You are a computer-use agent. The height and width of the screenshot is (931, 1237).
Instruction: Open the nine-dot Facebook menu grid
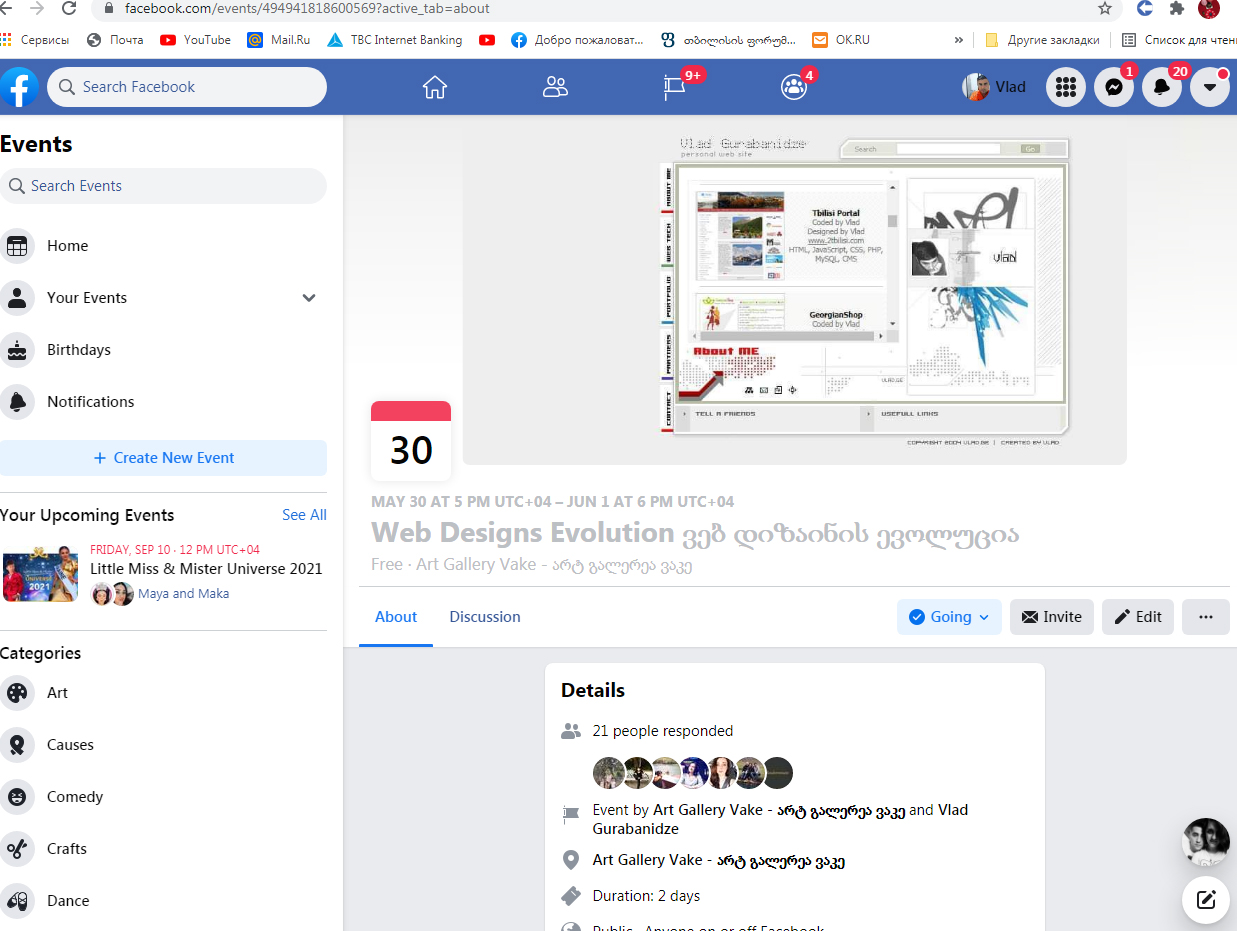[x=1066, y=88]
